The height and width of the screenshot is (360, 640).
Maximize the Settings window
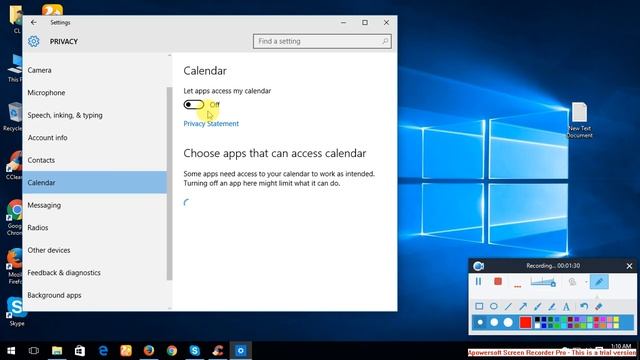point(365,23)
